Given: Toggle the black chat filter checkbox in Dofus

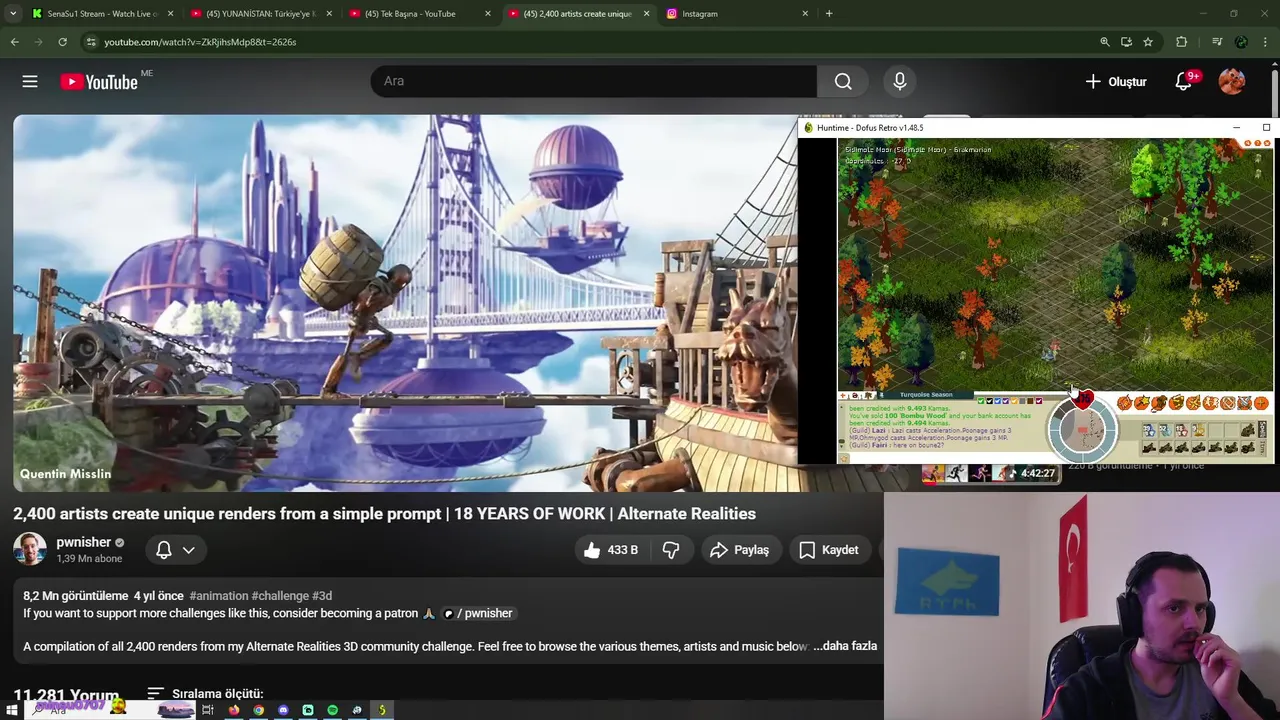Looking at the screenshot, I should (x=990, y=401).
